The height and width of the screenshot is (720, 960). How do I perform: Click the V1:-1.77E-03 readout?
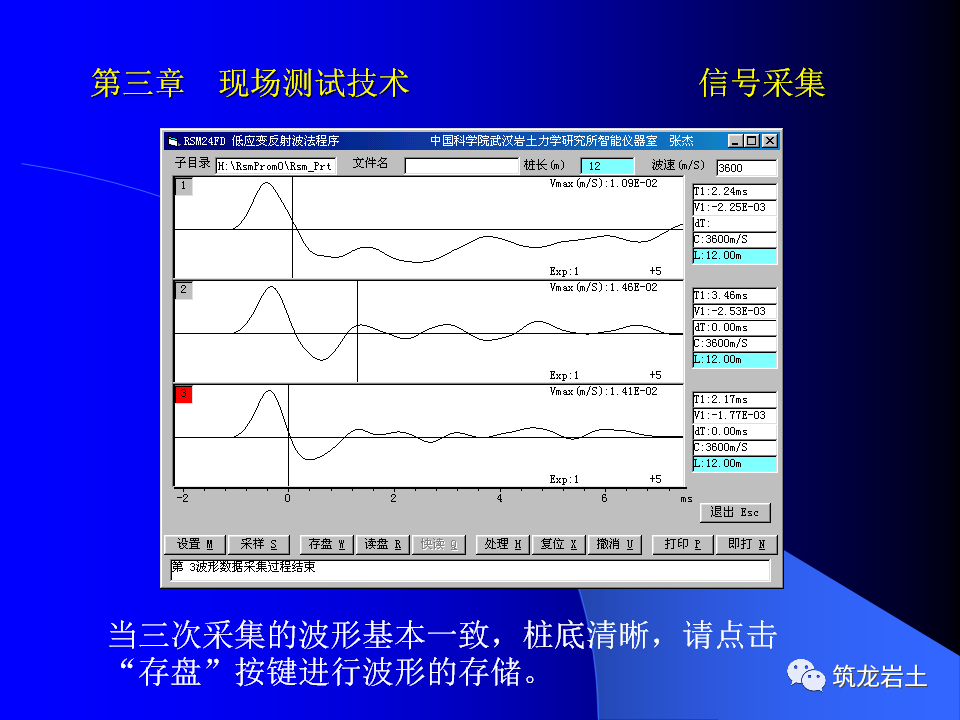tap(735, 415)
